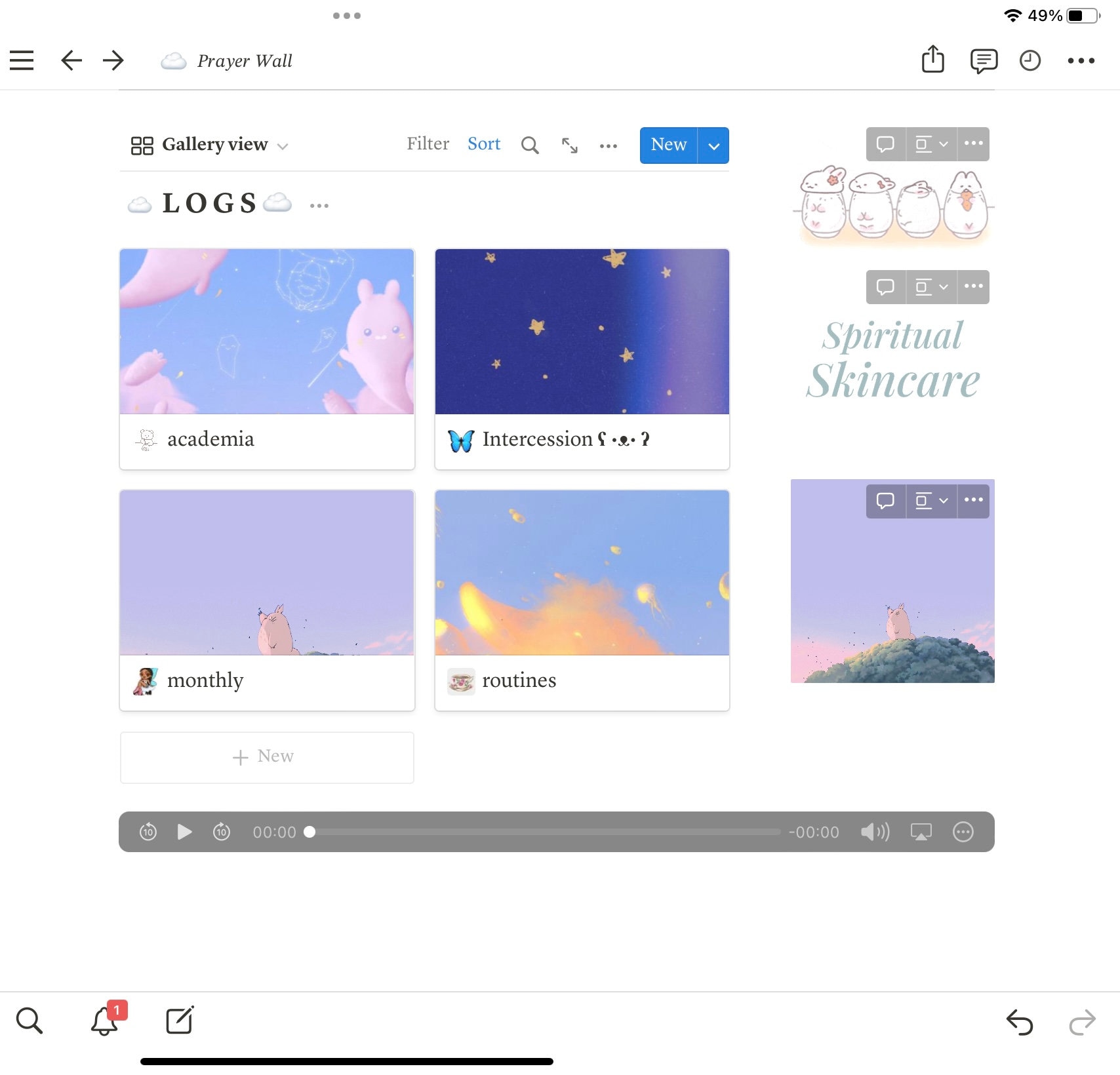Click the blue New button
The image size is (1120, 1075).
point(668,145)
